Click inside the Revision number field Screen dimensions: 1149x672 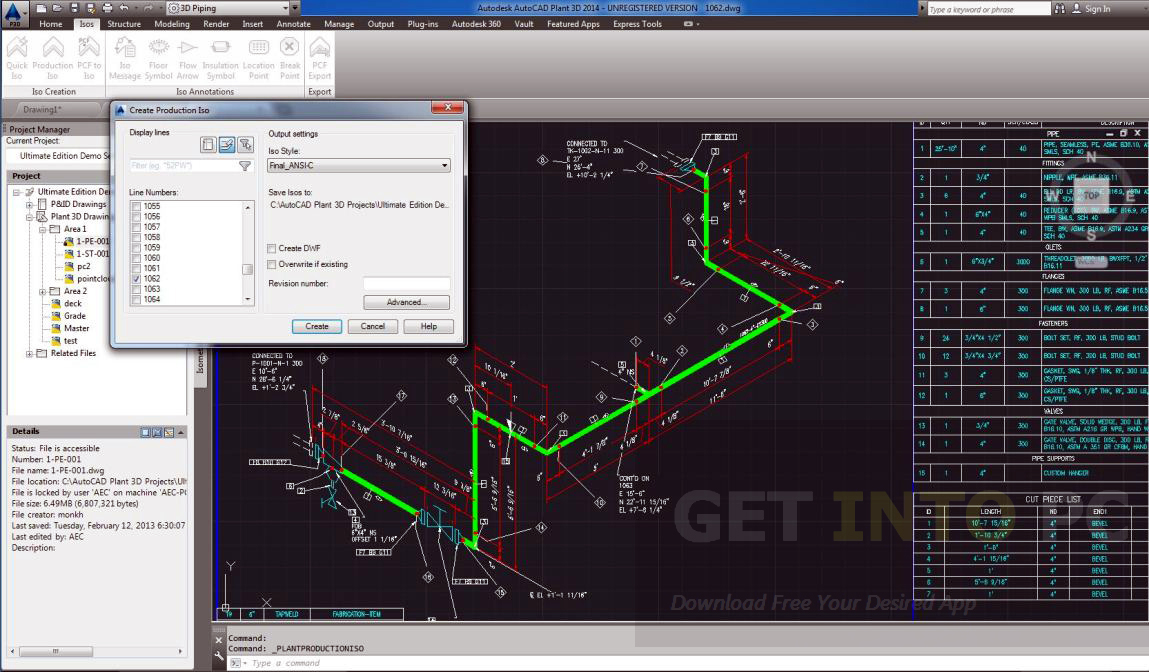[x=404, y=283]
